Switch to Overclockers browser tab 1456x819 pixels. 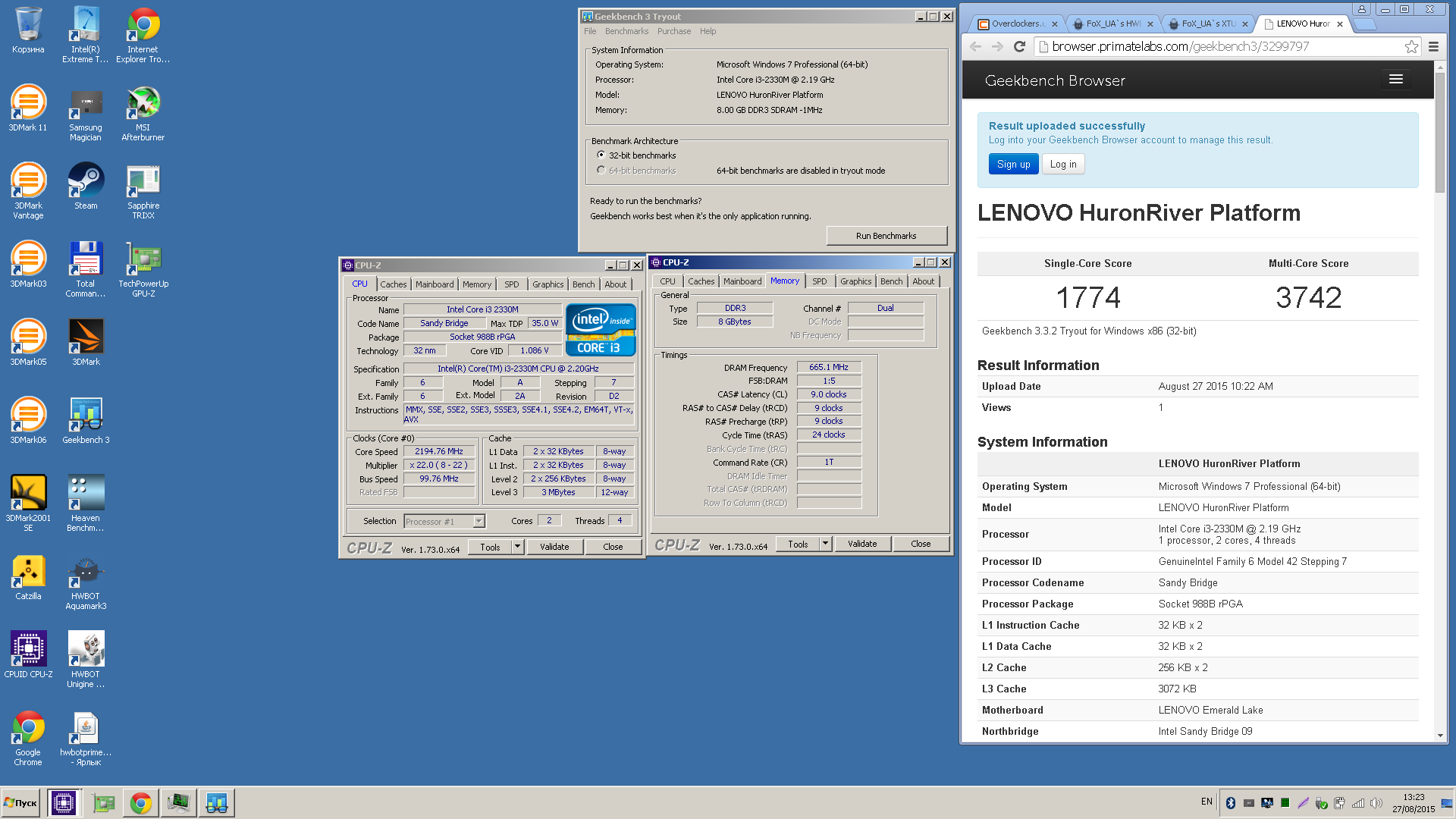tap(1018, 24)
